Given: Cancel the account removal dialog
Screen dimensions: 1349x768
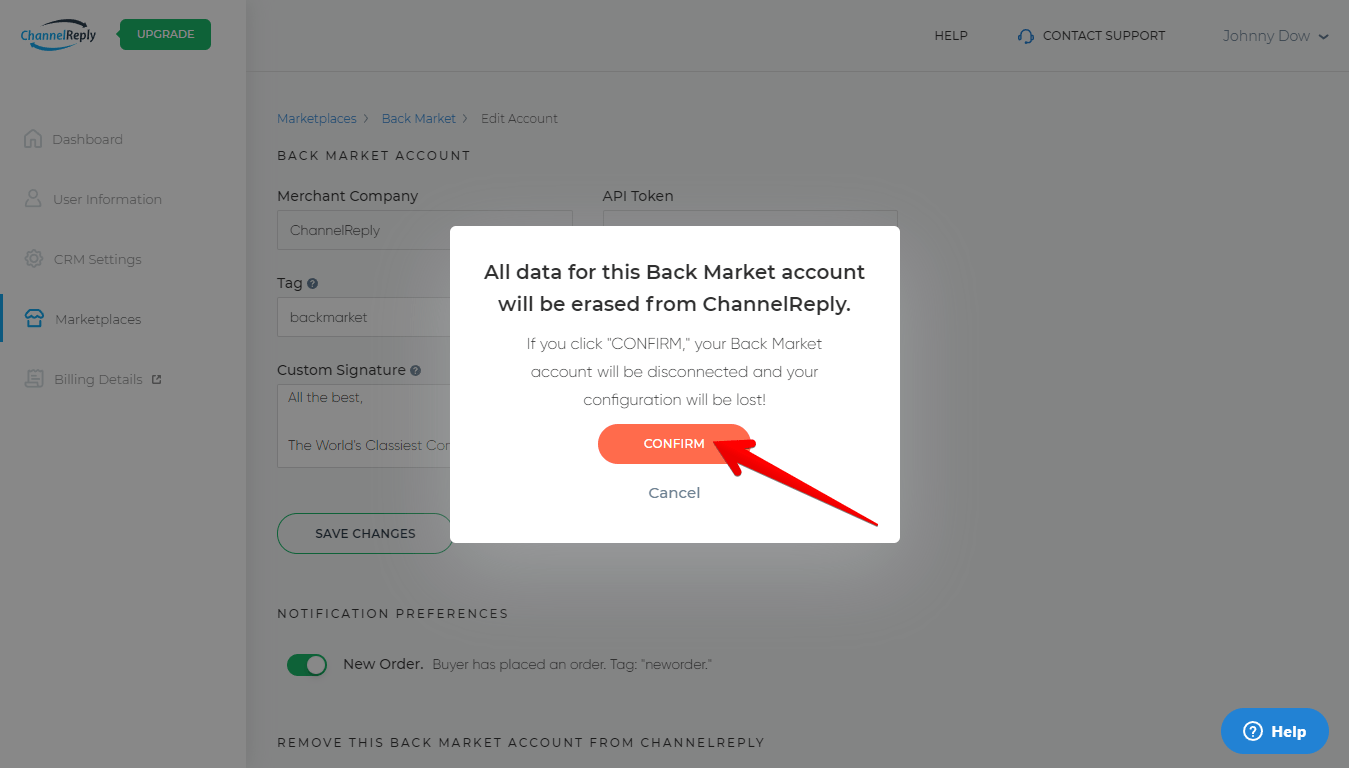Looking at the screenshot, I should click(x=674, y=492).
